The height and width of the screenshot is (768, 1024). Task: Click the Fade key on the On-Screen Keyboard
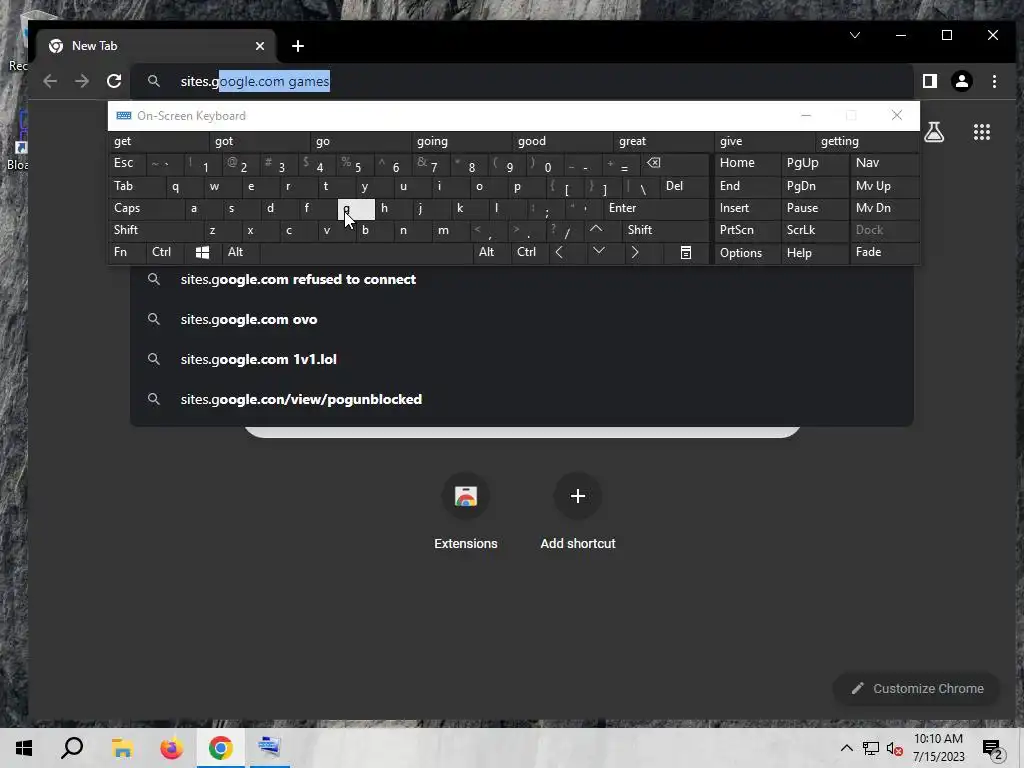click(x=884, y=252)
